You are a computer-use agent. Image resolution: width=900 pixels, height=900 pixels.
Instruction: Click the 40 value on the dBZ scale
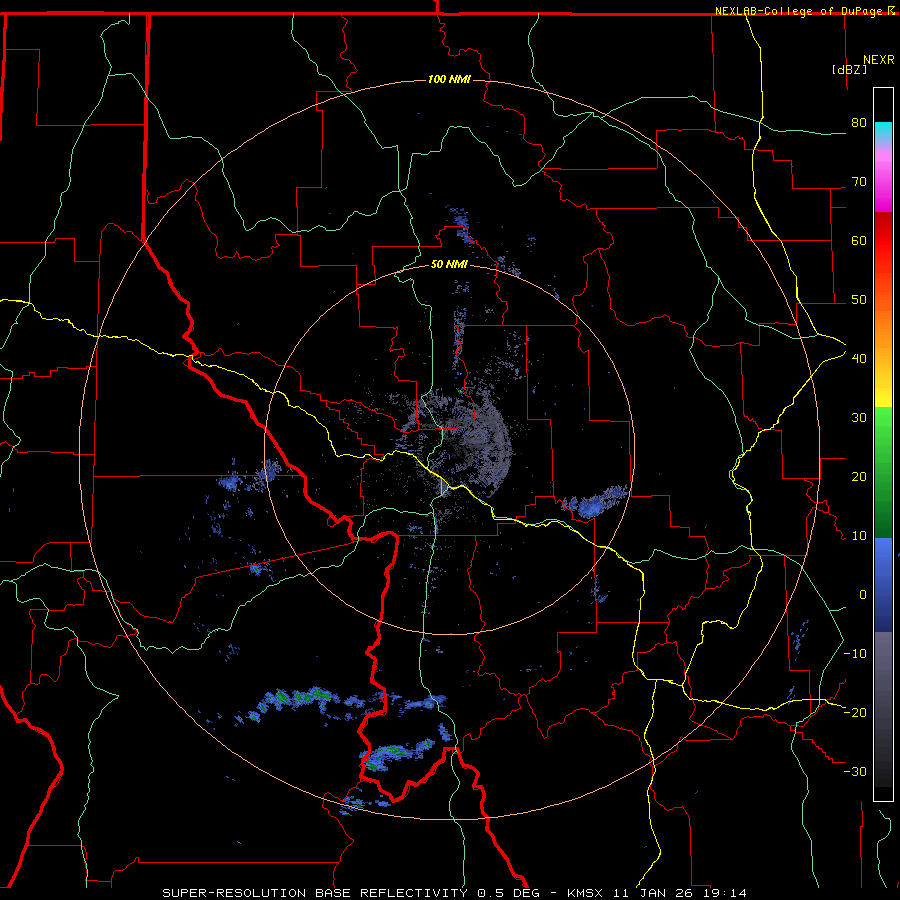tap(859, 358)
